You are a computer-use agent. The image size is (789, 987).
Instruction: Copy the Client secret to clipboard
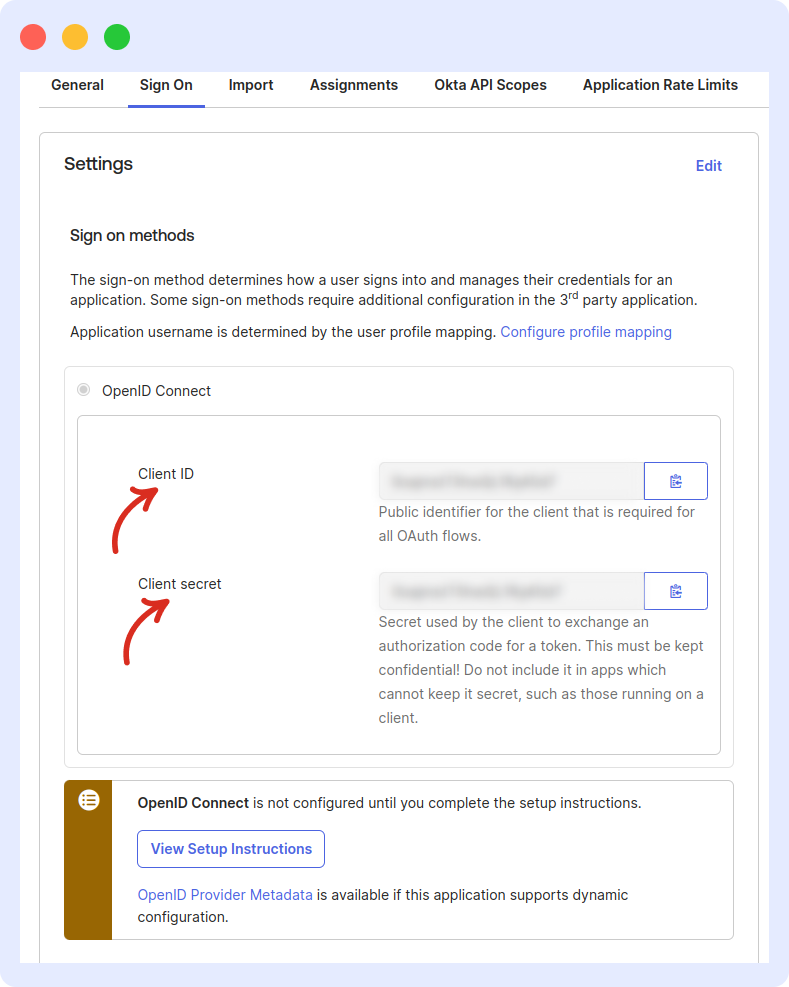point(675,591)
